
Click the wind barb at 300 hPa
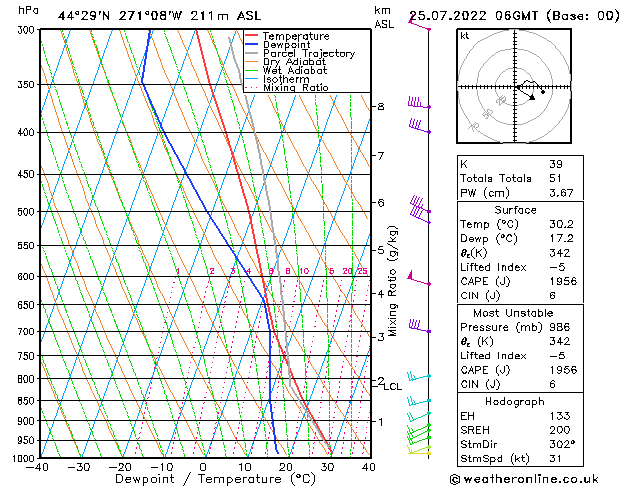[419, 24]
